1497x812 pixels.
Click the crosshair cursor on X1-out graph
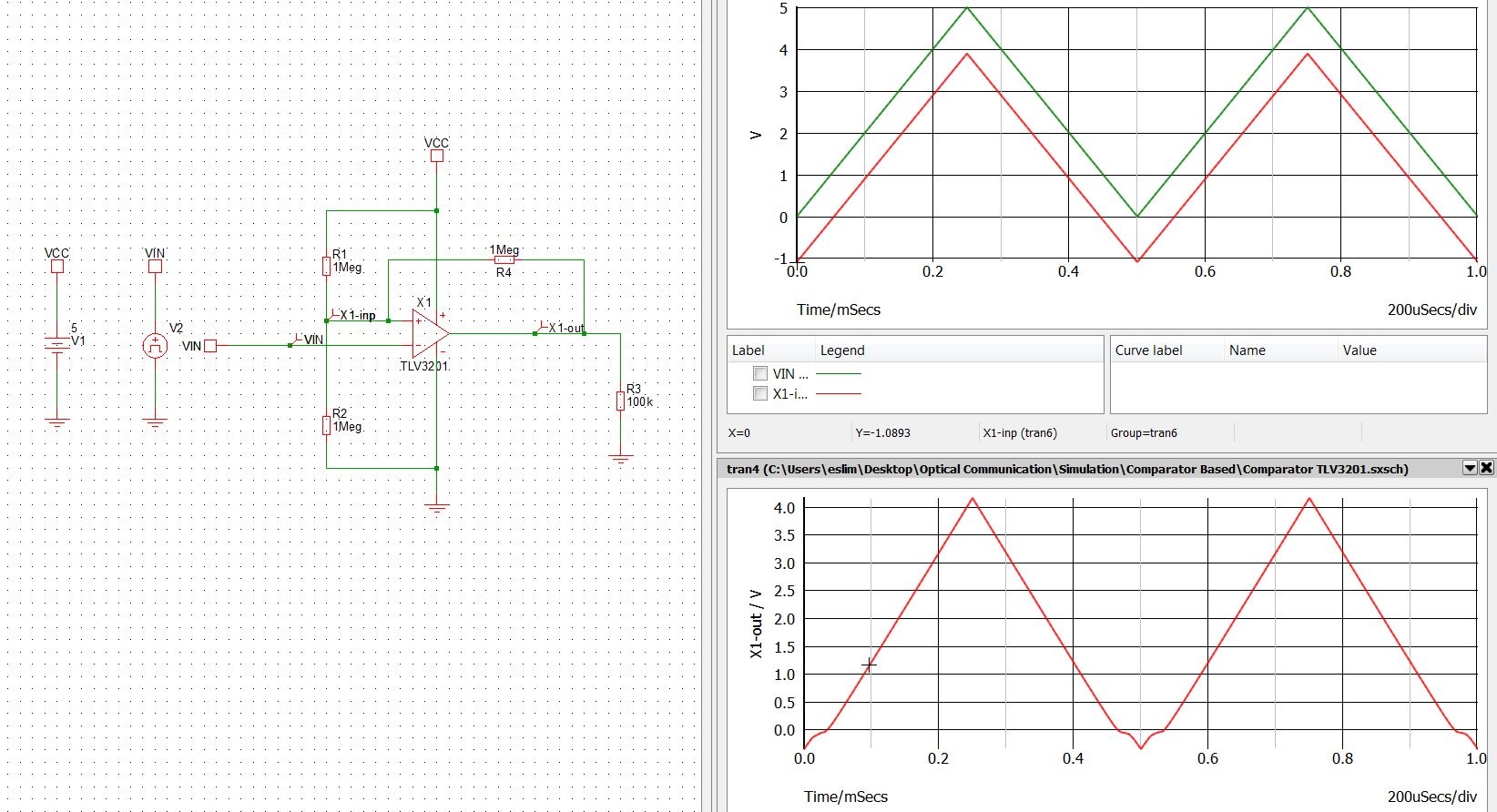[x=870, y=665]
